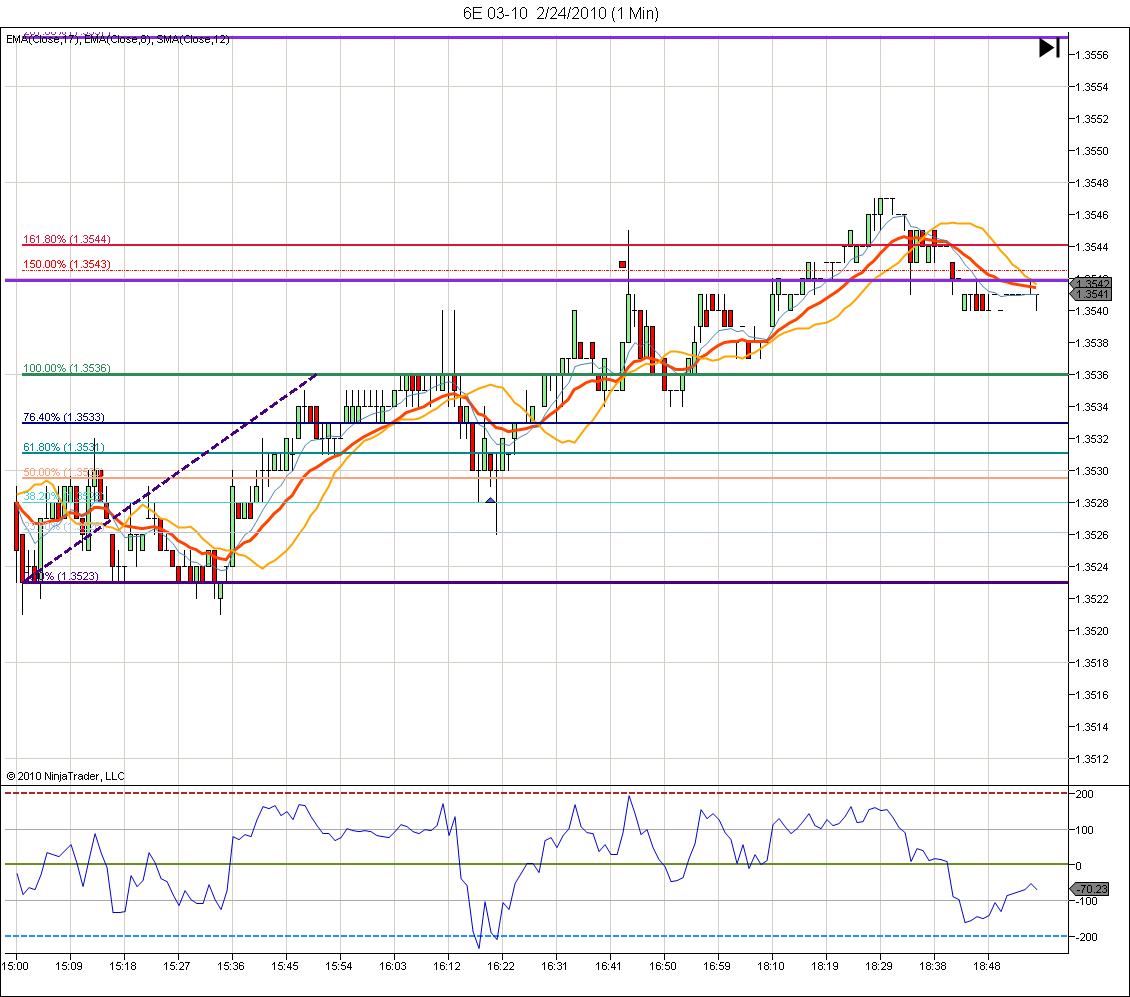The height and width of the screenshot is (997, 1130).
Task: Click the blue dashed -200 oscillator line
Action: (x=536, y=936)
